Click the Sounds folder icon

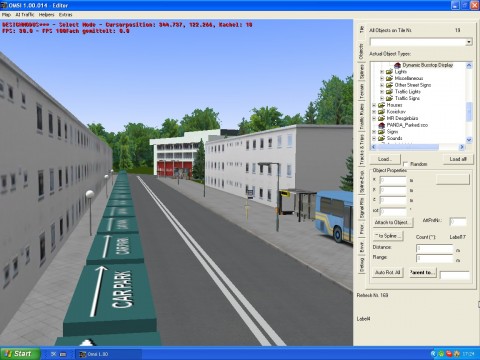382,138
